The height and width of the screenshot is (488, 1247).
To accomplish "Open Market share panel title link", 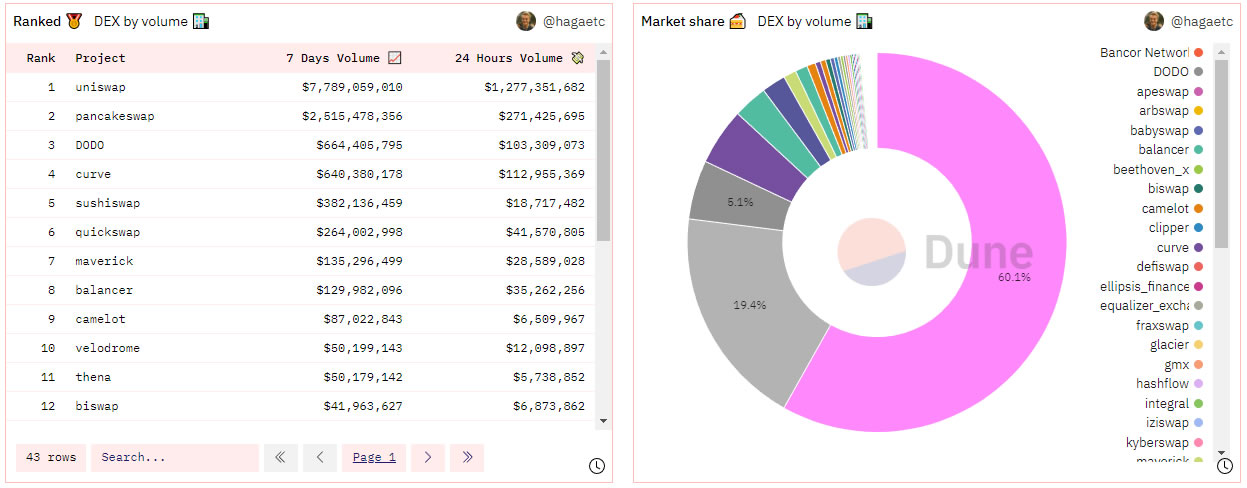I will pyautogui.click(x=683, y=21).
